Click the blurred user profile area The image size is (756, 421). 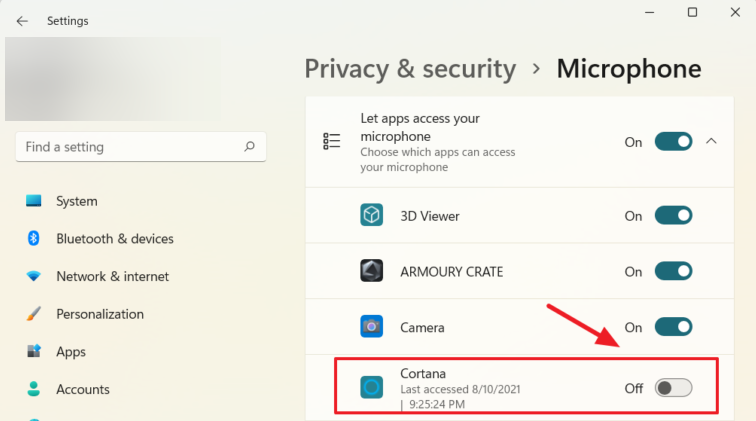pos(113,79)
